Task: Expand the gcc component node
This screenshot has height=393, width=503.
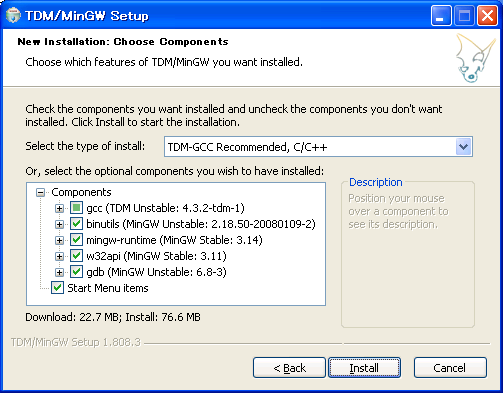Action: (59, 208)
